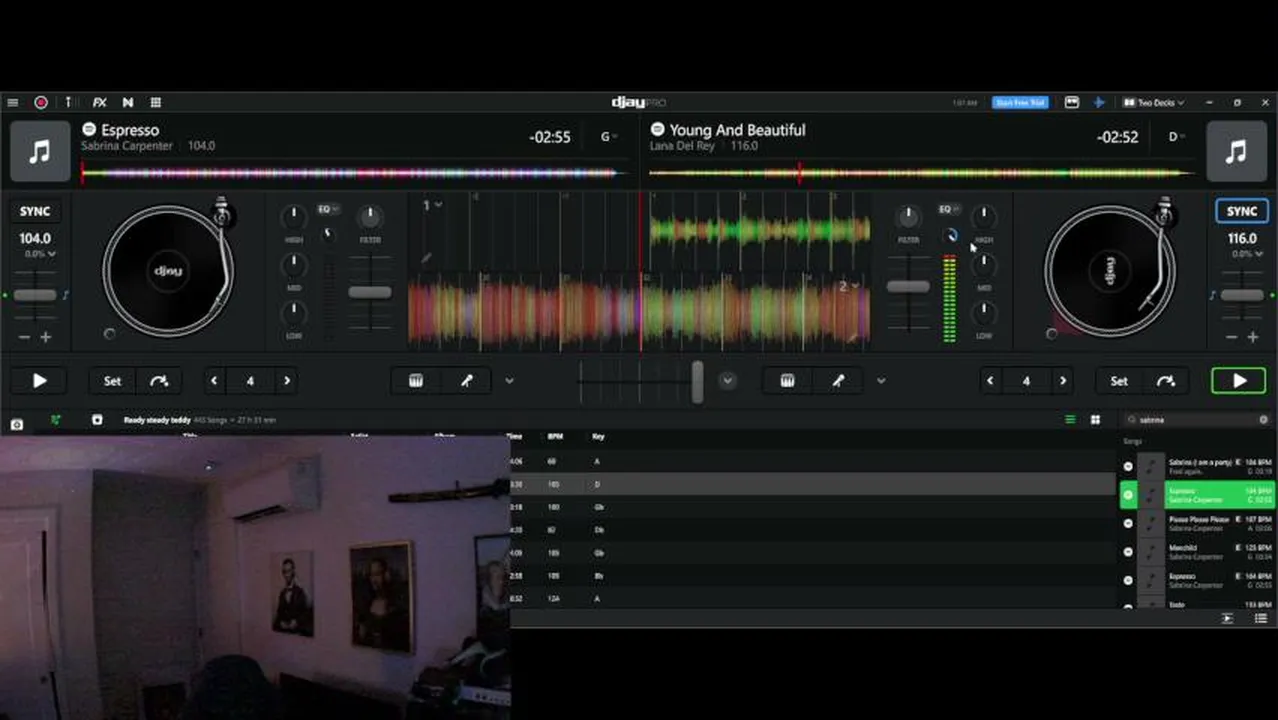Open right deck pads/keys icon
The image size is (1278, 720).
coord(788,381)
